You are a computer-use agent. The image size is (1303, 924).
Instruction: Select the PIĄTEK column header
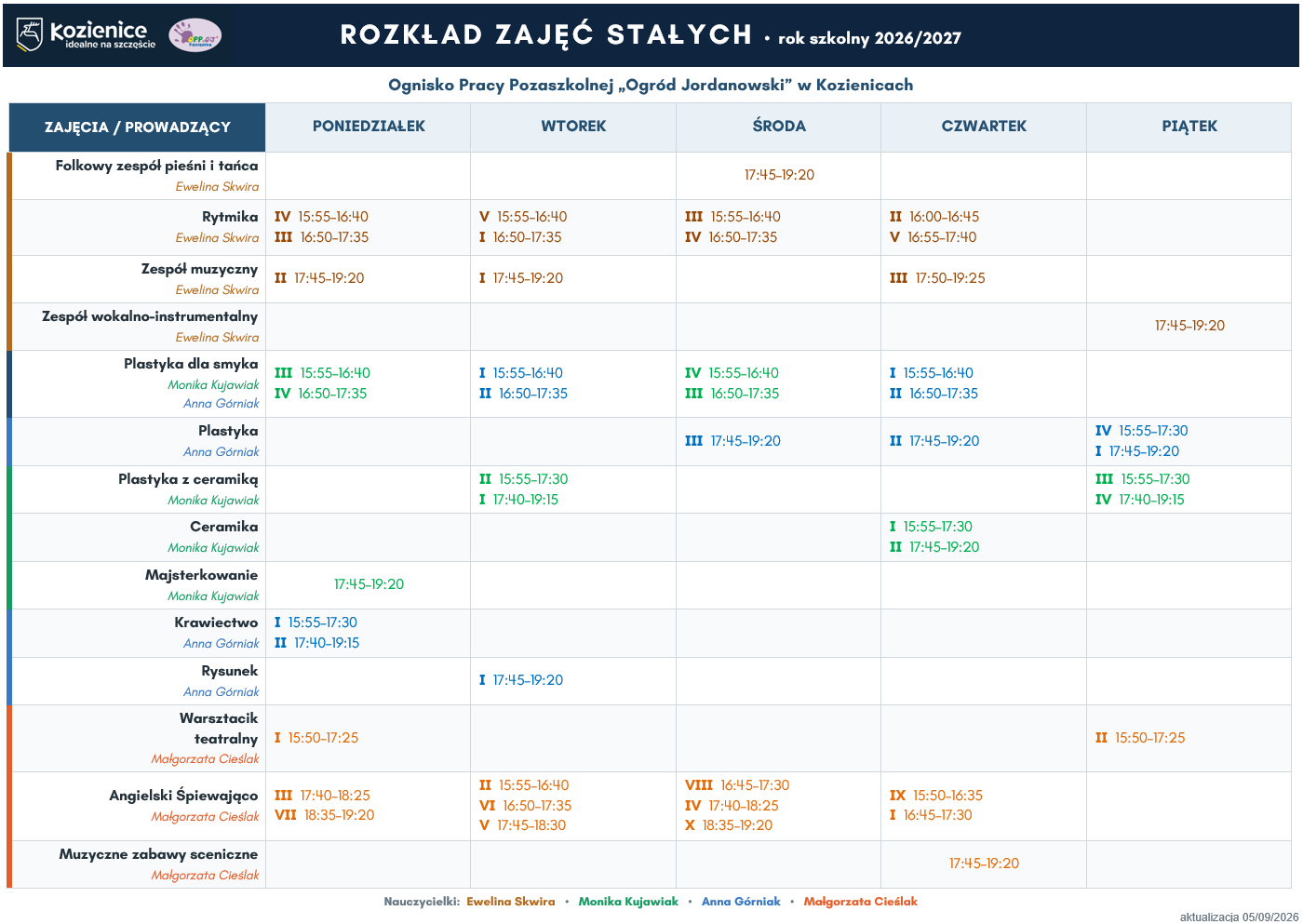pos(1189,127)
